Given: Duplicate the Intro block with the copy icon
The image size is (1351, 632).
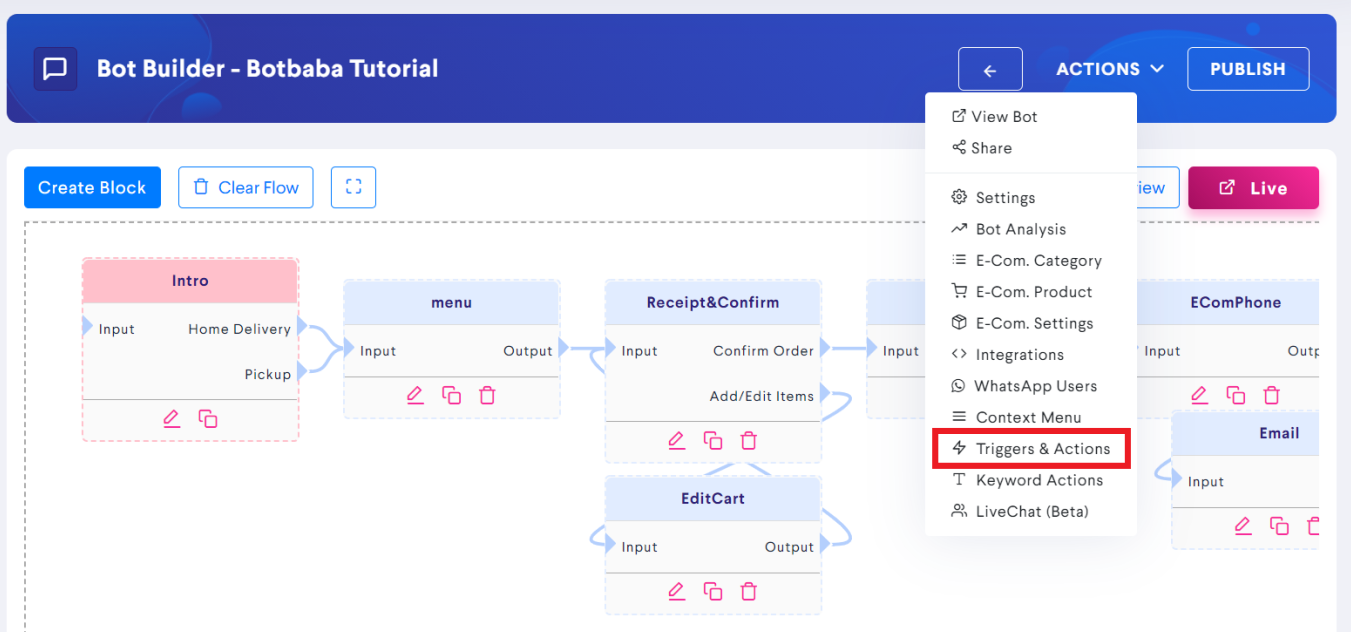Looking at the screenshot, I should point(207,417).
